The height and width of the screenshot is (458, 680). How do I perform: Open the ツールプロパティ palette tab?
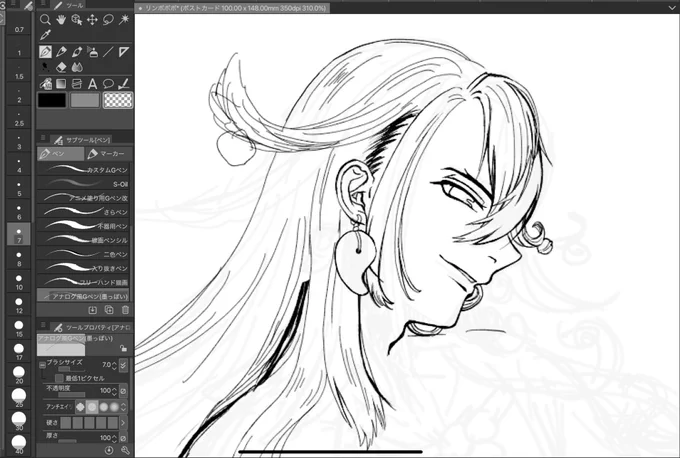pyautogui.click(x=92, y=327)
